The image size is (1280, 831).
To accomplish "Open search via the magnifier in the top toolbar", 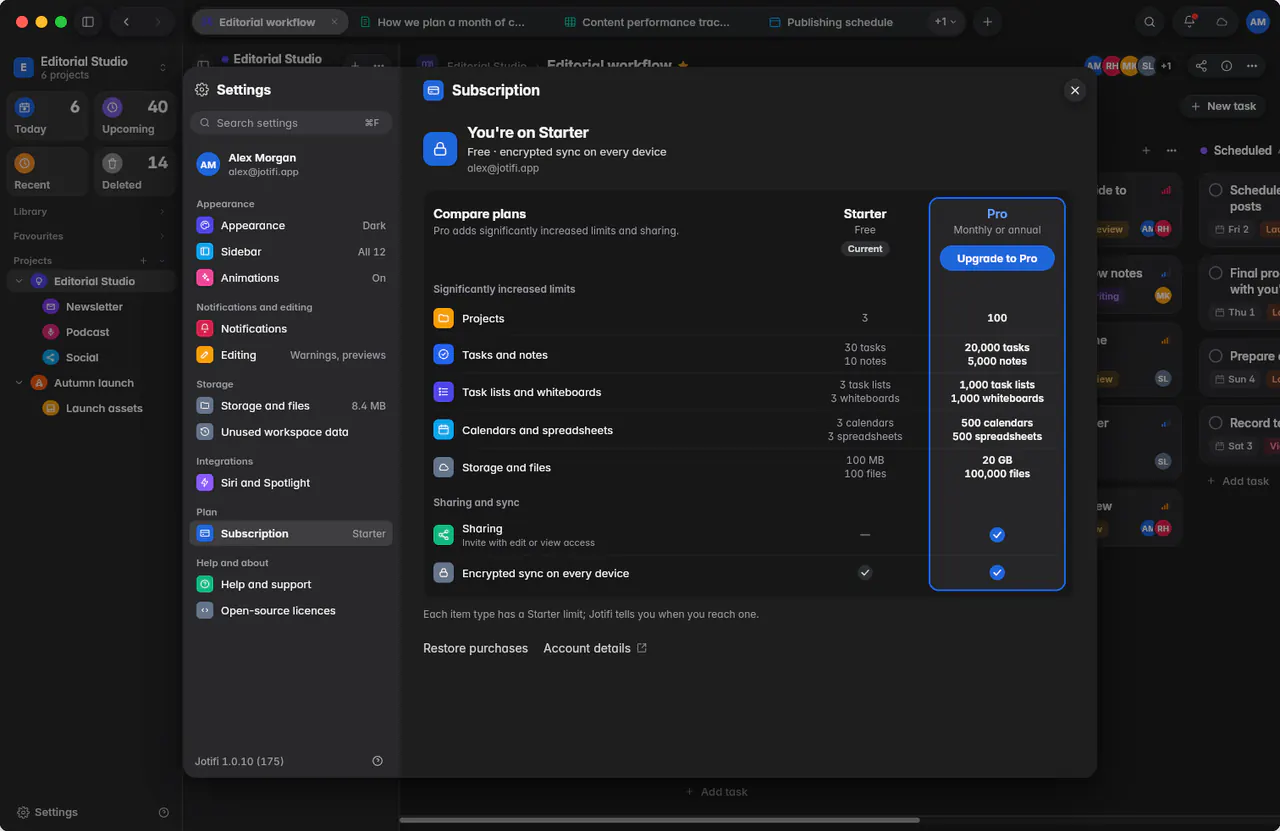I will coord(1150,22).
